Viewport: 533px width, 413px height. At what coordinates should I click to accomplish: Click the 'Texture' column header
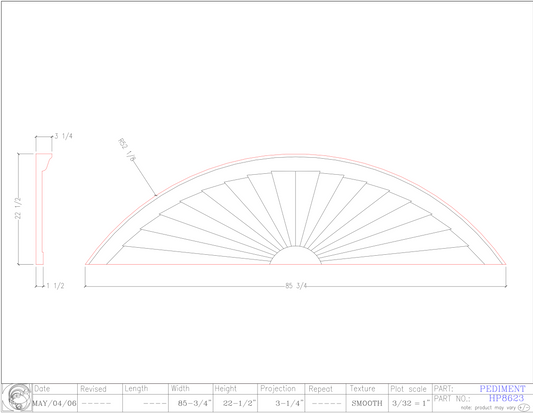[363, 389]
